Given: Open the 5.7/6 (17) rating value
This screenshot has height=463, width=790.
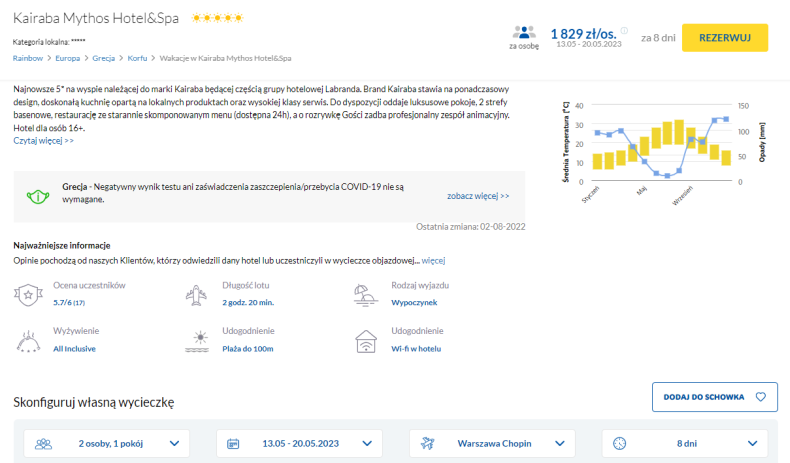Looking at the screenshot, I should click(69, 303).
